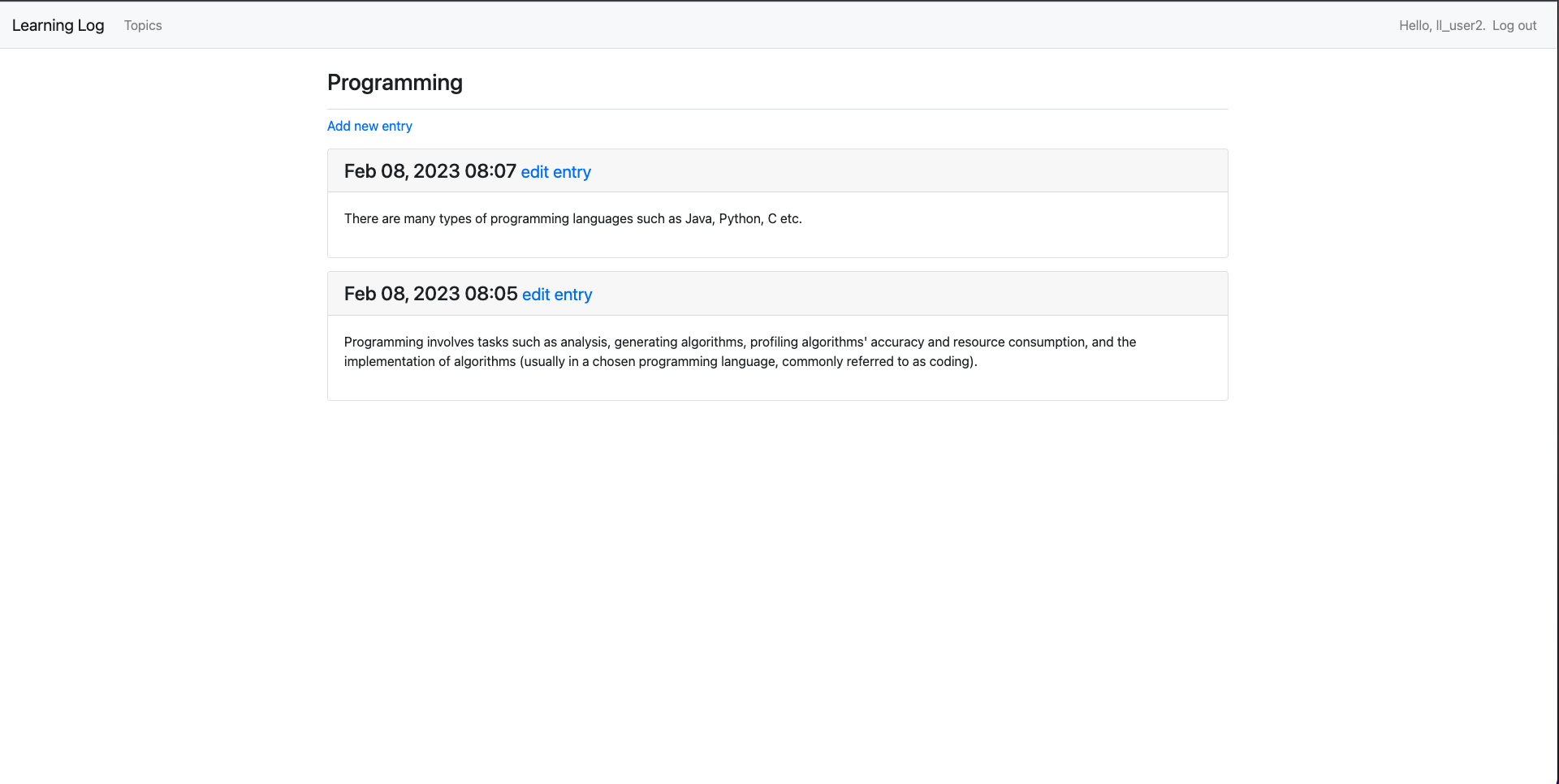The image size is (1559, 784).
Task: Edit the Feb 08, 2023 08:05 entry
Action: tap(557, 295)
